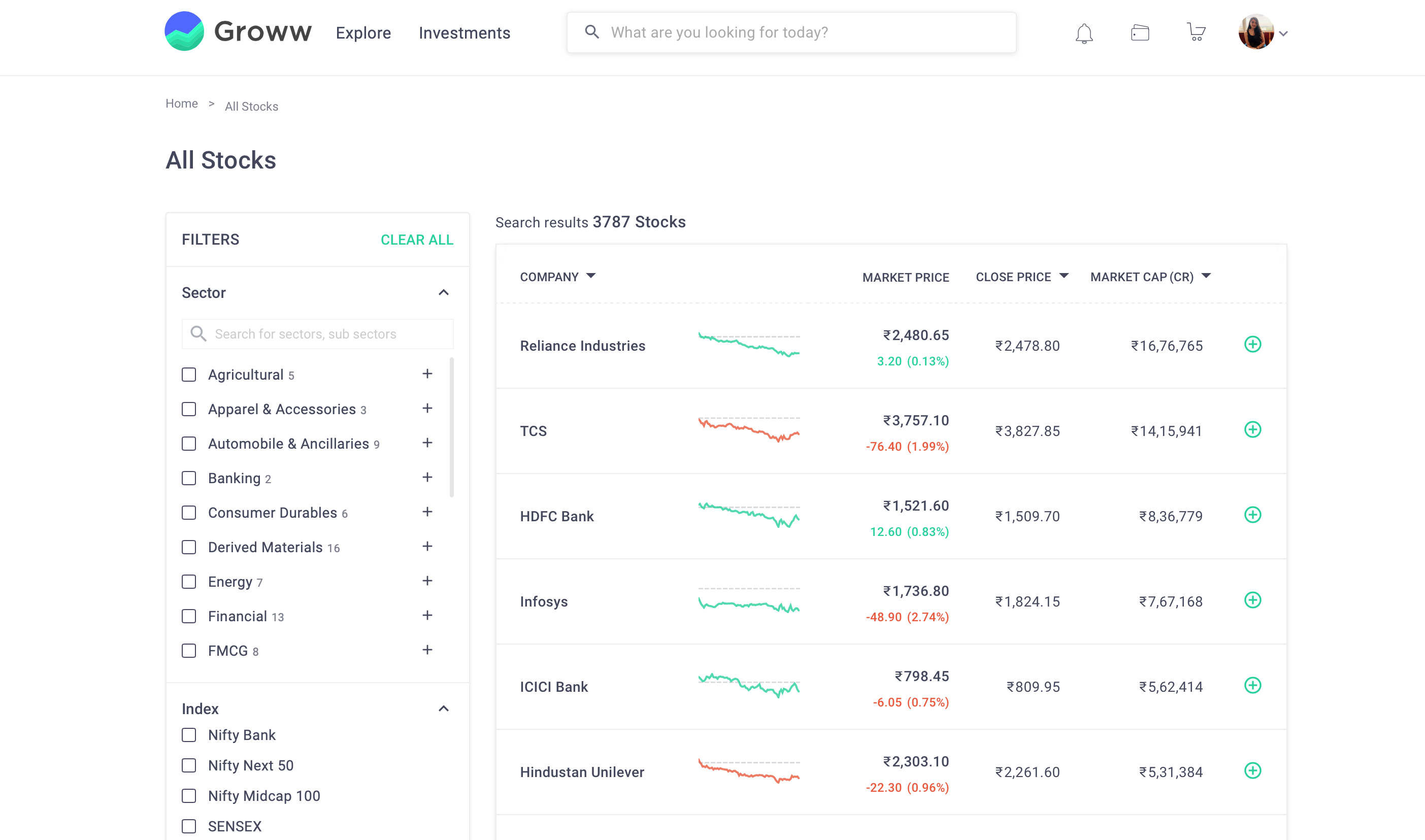Open the wallet icon
The height and width of the screenshot is (840, 1425).
(x=1140, y=33)
